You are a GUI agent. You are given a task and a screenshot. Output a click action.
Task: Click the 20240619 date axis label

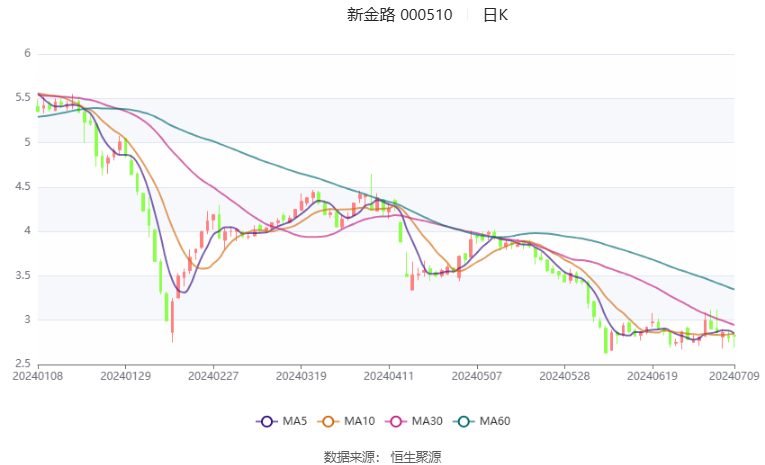coord(652,376)
